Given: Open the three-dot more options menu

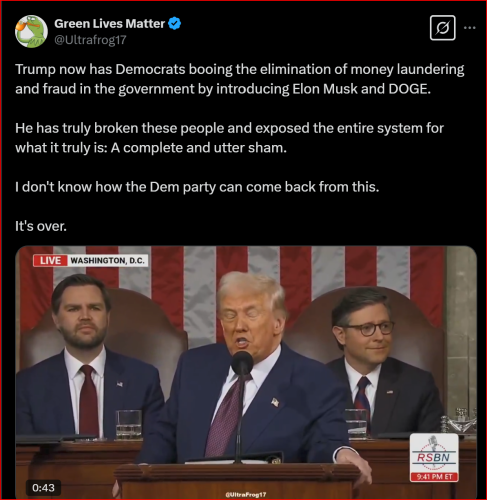Looking at the screenshot, I should tap(470, 28).
